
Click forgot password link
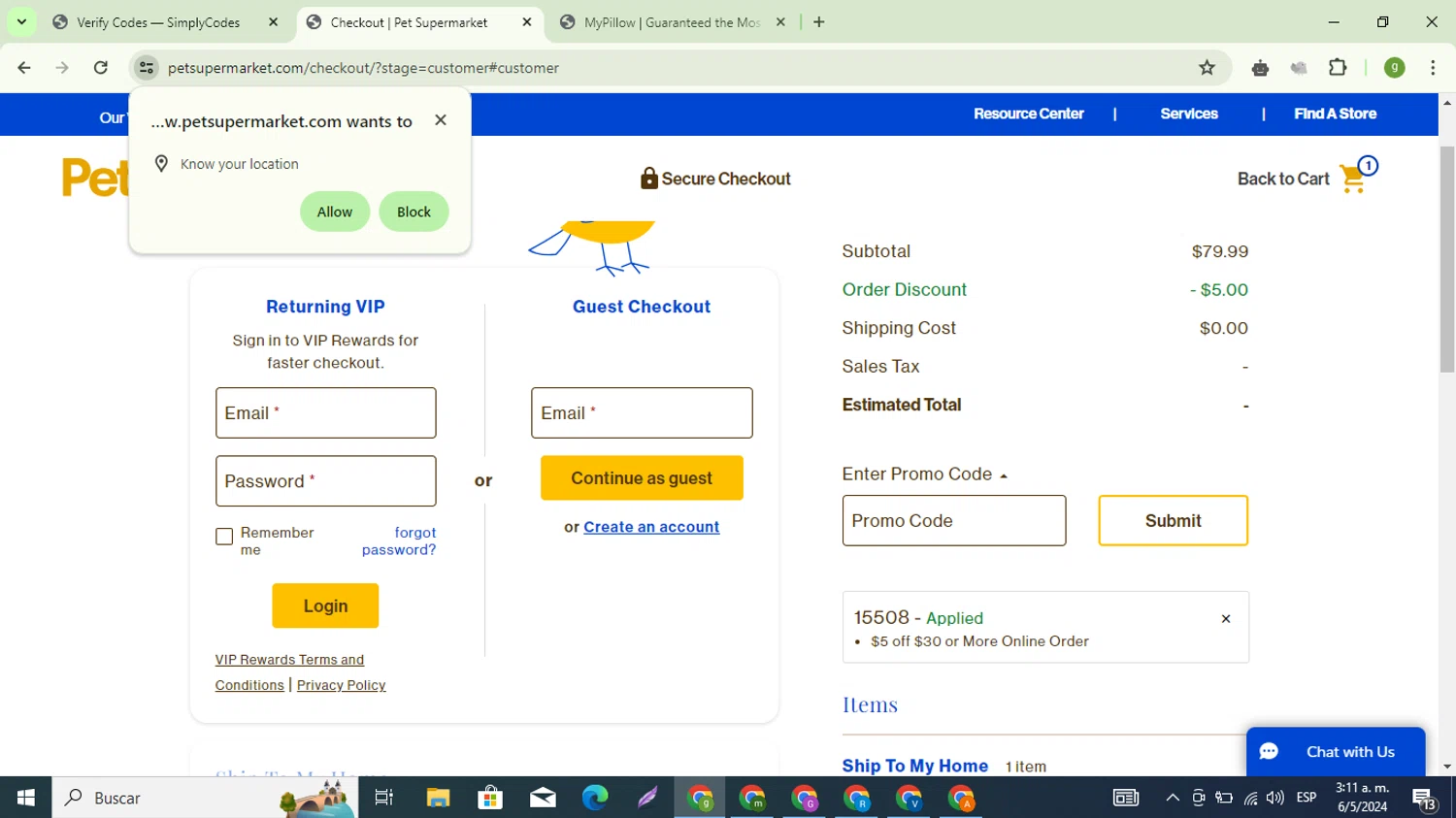(399, 541)
